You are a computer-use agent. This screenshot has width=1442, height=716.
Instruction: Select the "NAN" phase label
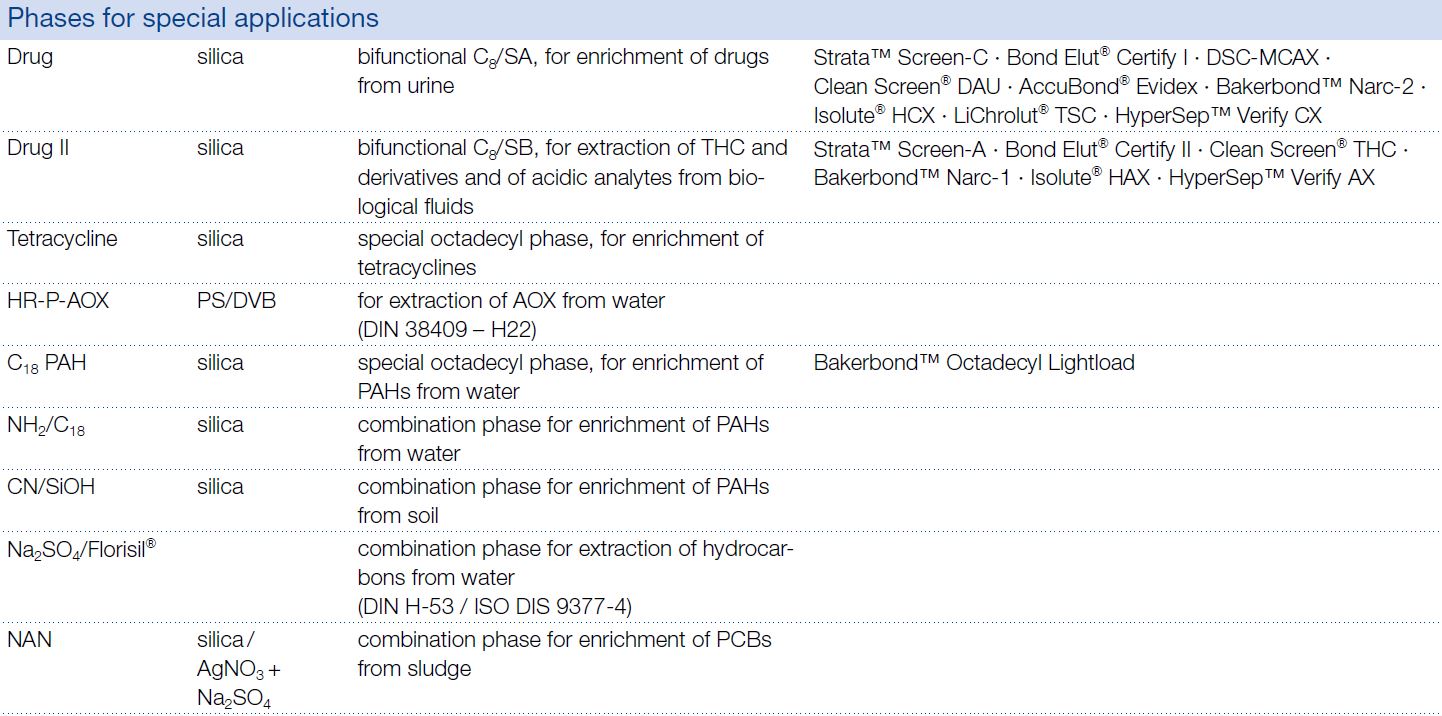coord(29,639)
